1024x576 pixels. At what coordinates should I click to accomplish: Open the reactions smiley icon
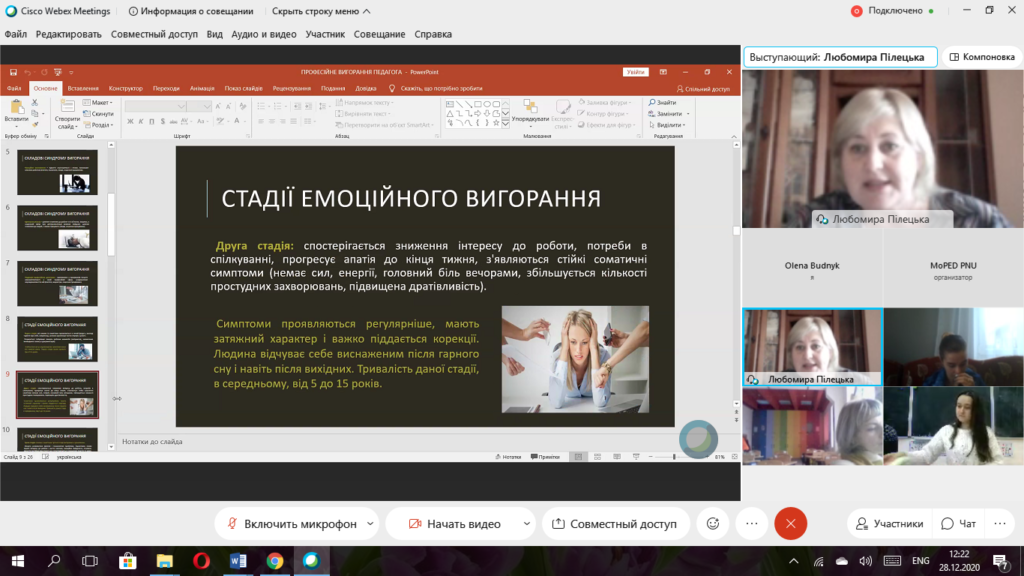712,524
